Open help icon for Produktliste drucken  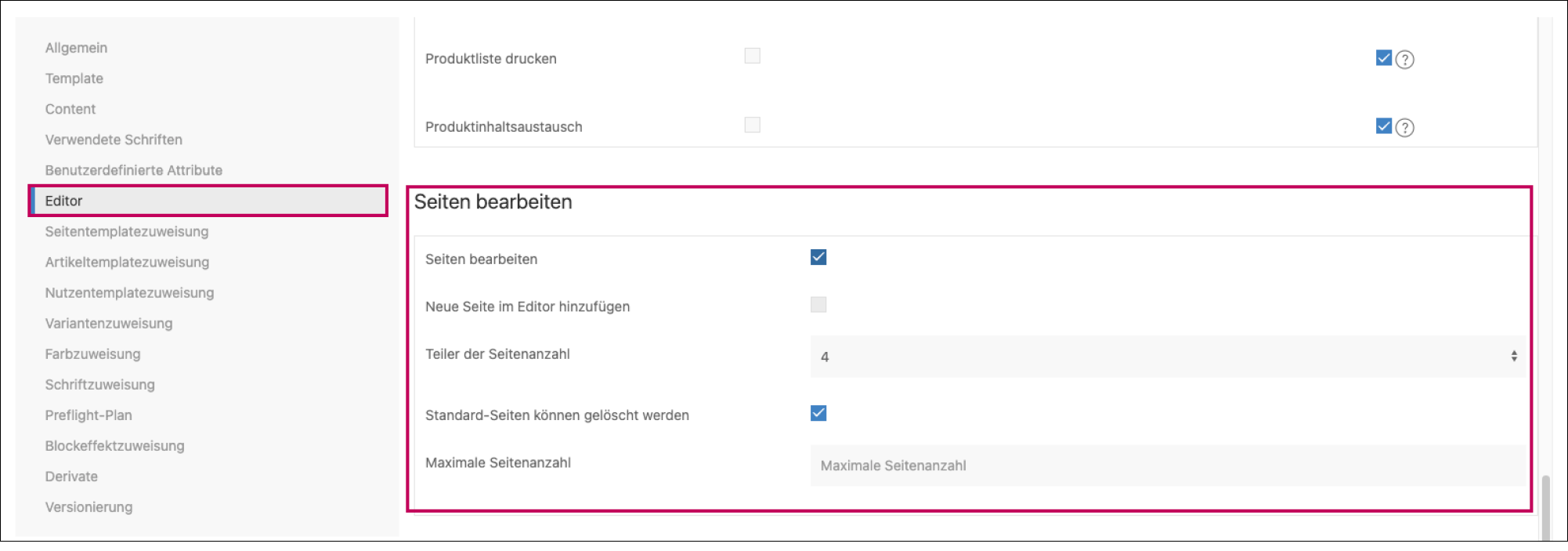pos(1405,60)
